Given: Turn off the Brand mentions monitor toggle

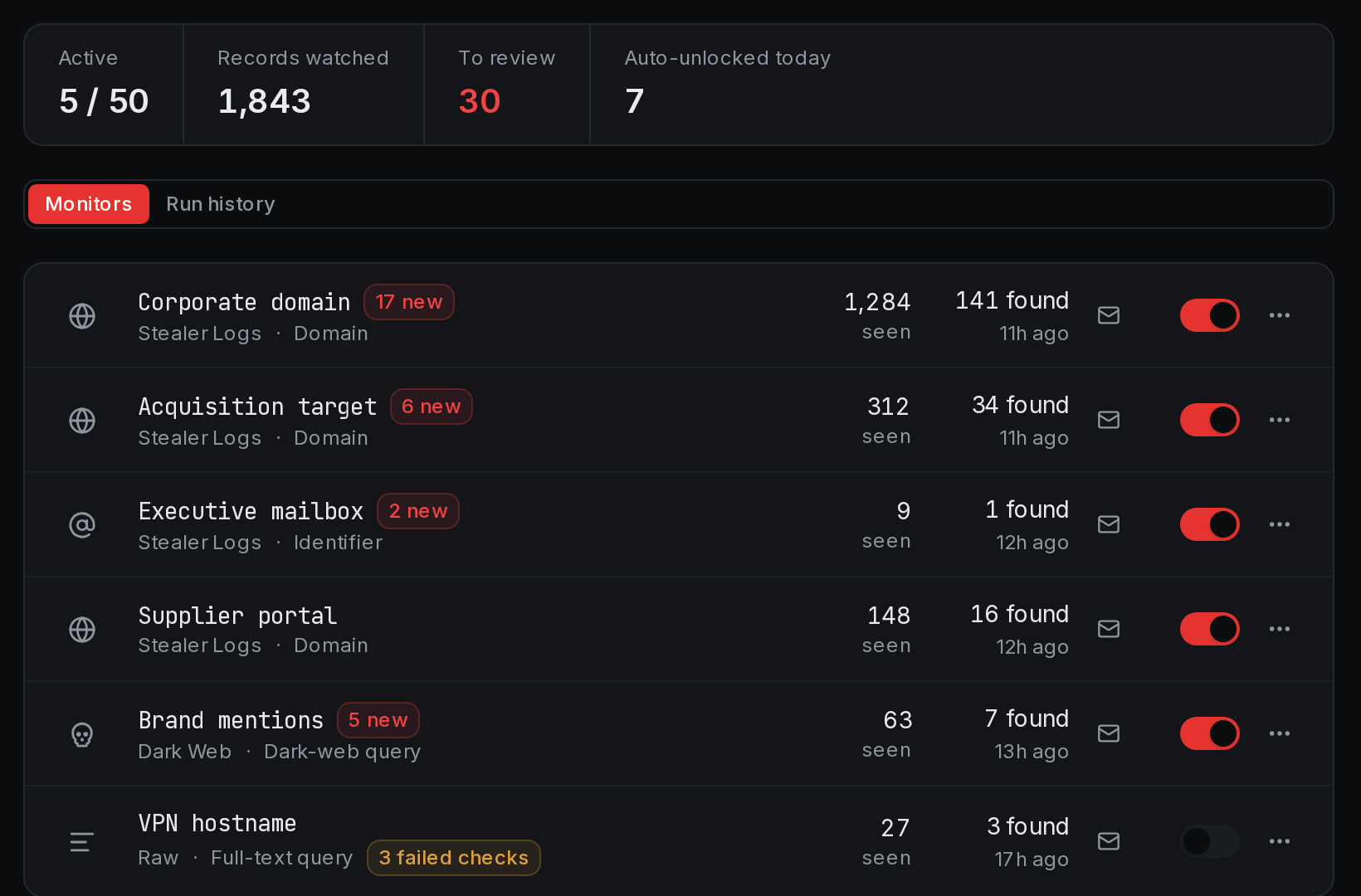Looking at the screenshot, I should [x=1210, y=733].
